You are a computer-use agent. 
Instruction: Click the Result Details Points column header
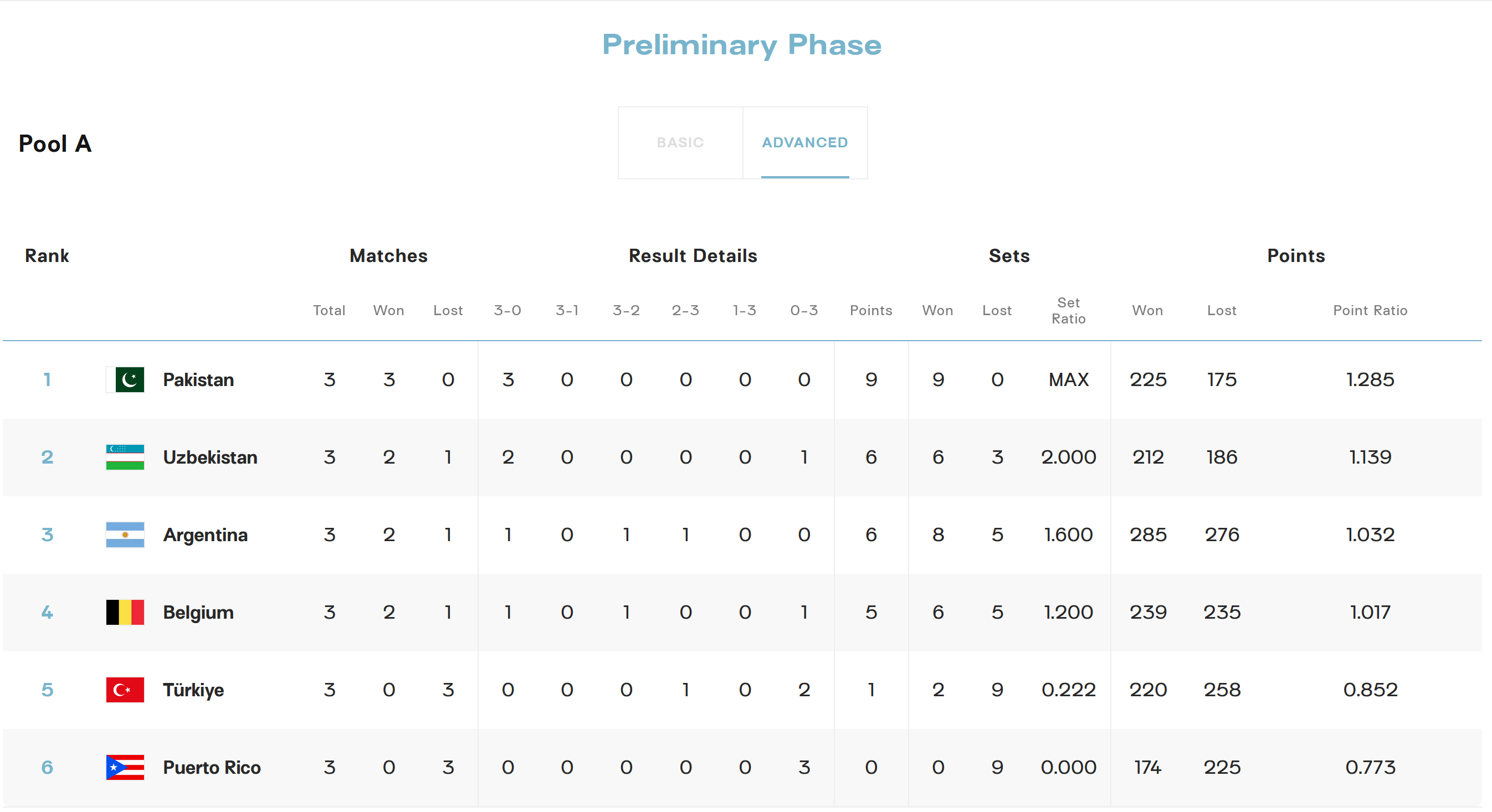click(x=870, y=310)
